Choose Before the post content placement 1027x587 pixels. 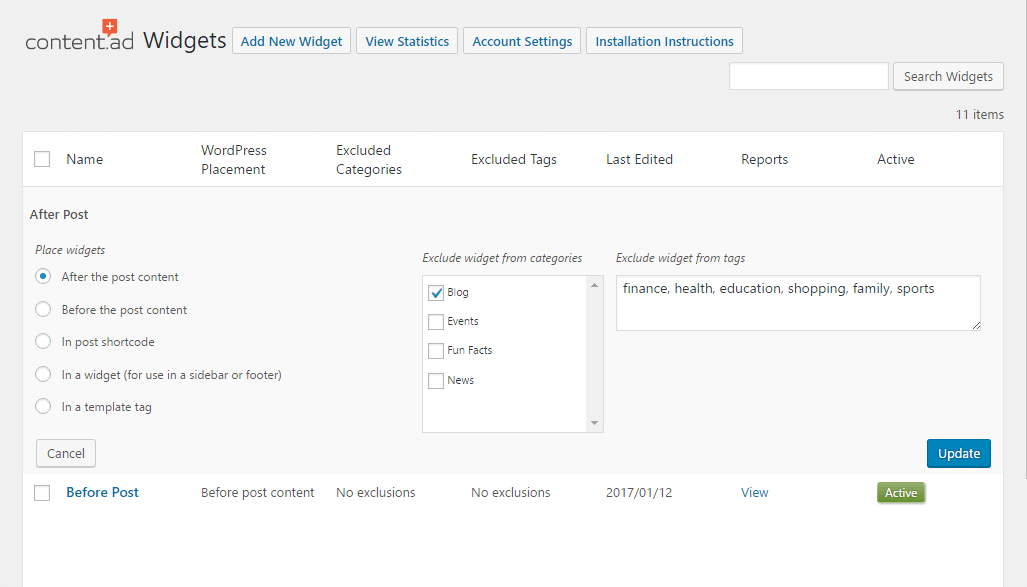coord(43,309)
